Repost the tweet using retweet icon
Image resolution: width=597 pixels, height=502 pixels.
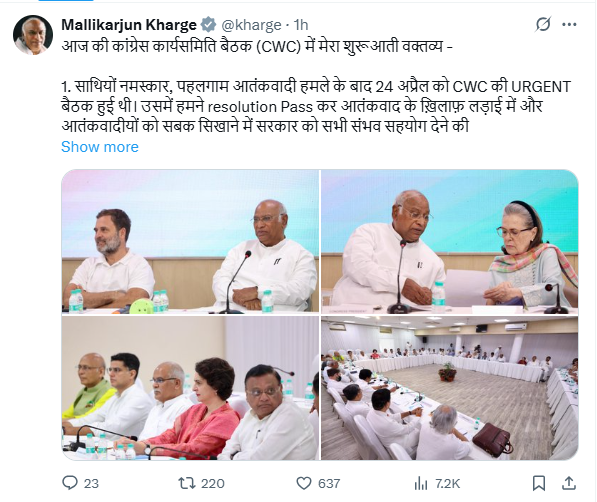click(x=187, y=483)
